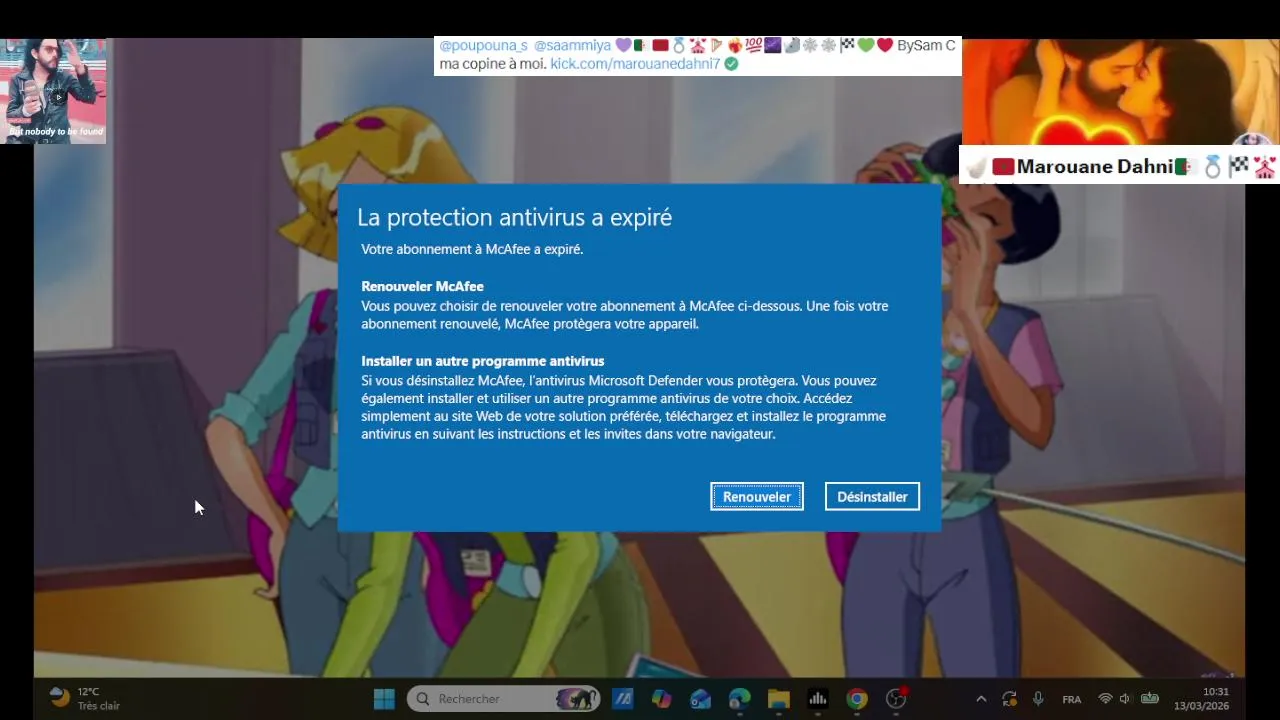Click the sync update tray icon
The image size is (1280, 720).
coord(1009,699)
